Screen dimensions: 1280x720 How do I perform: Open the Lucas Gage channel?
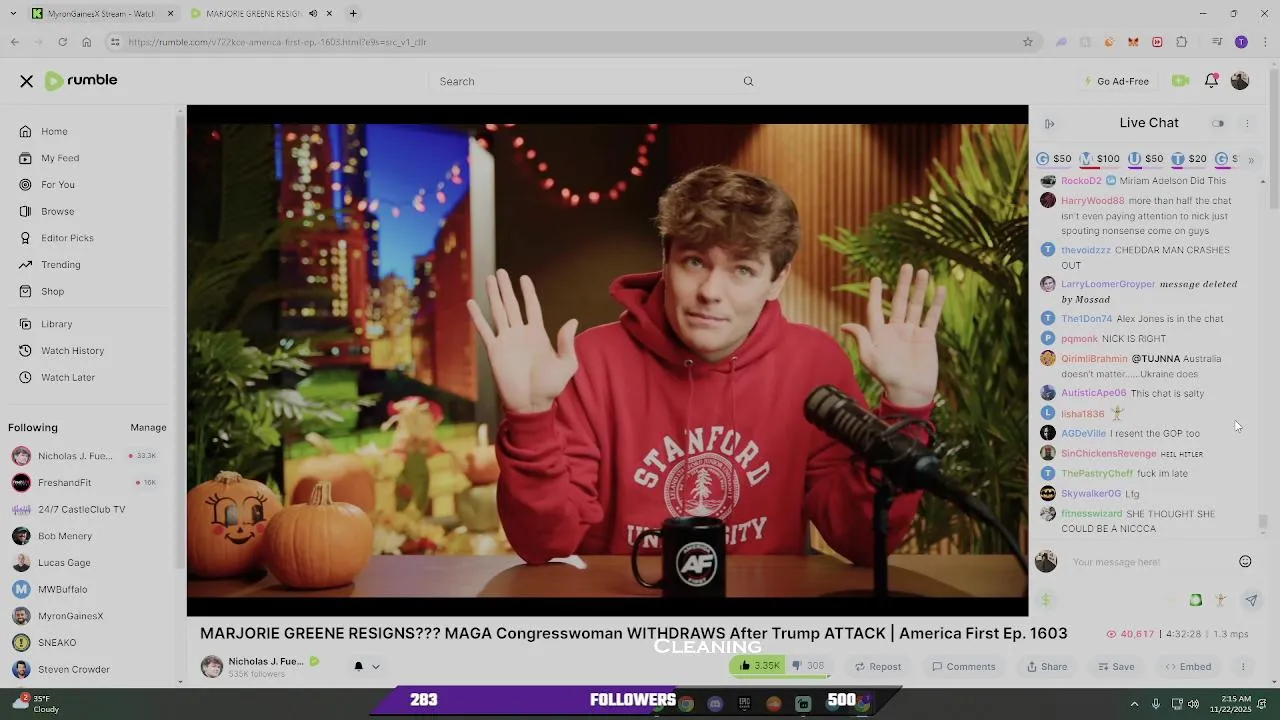(64, 563)
